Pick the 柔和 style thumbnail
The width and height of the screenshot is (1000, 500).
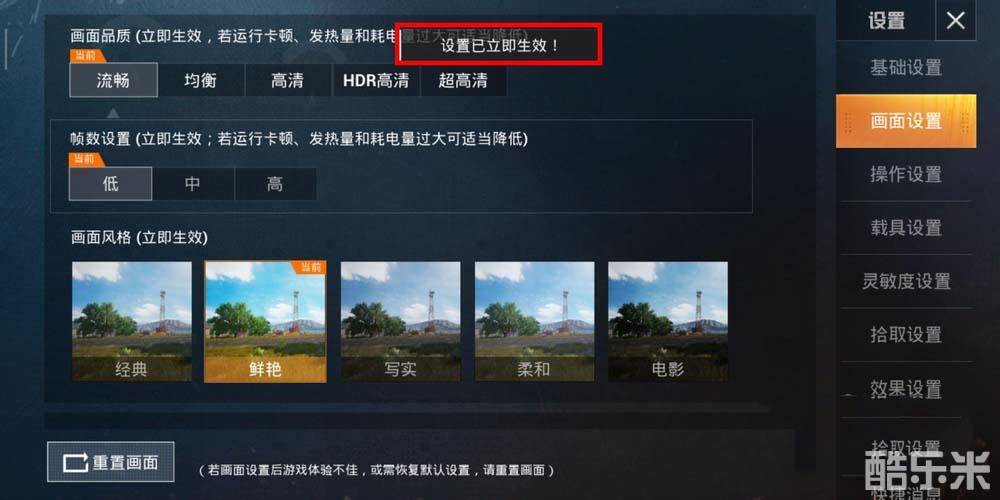[534, 321]
